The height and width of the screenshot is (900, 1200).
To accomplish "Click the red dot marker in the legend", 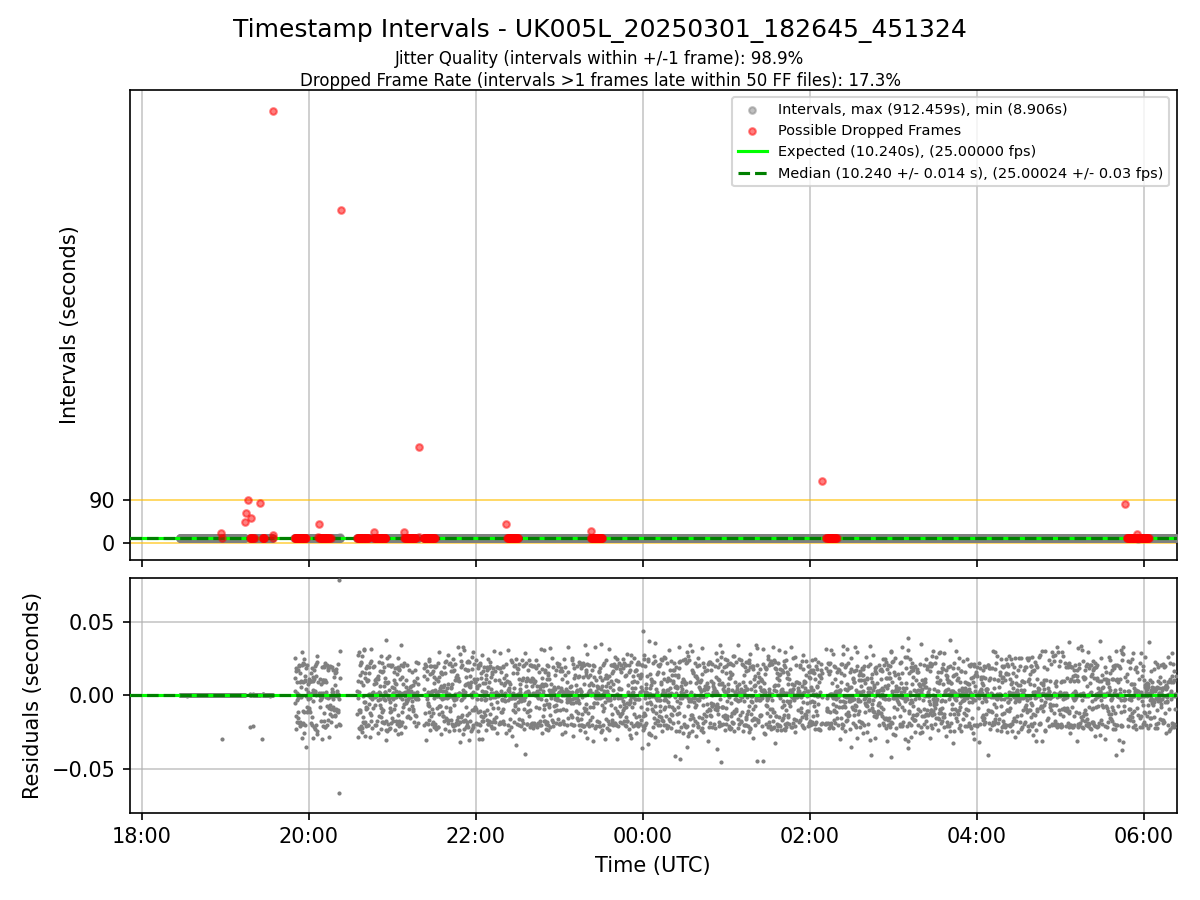I will (x=753, y=131).
